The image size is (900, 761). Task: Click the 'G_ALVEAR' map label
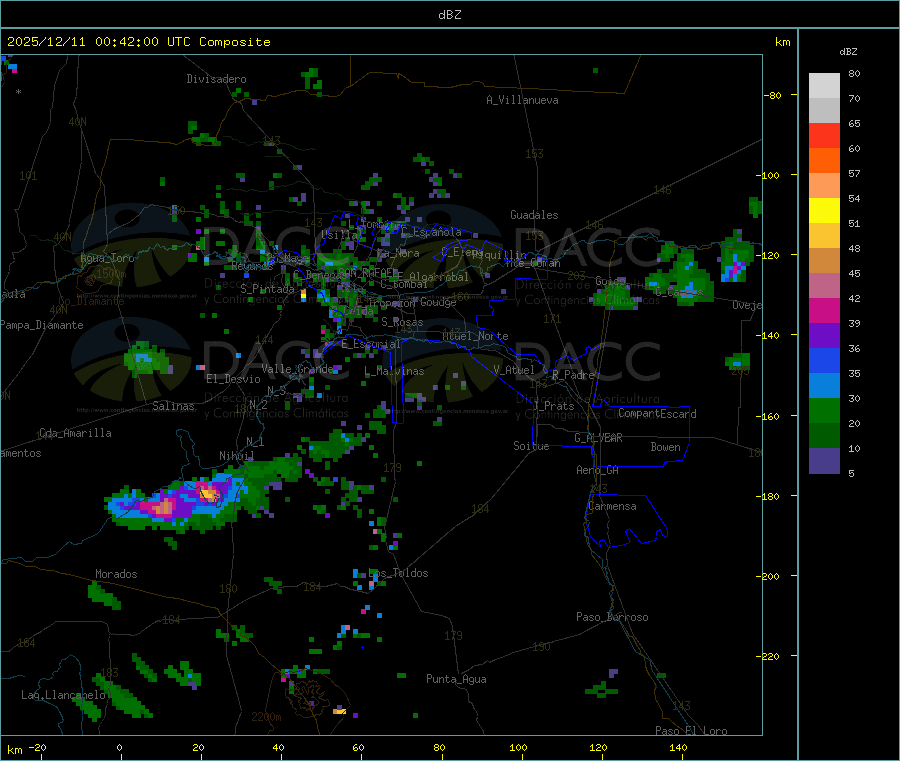pos(598,438)
